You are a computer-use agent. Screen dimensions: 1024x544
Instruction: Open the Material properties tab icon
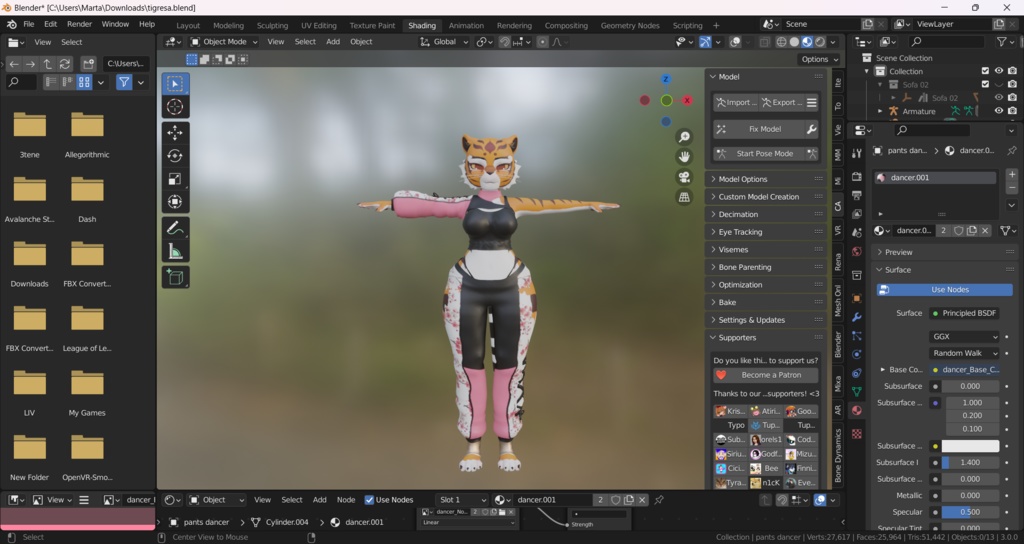pyautogui.click(x=856, y=410)
